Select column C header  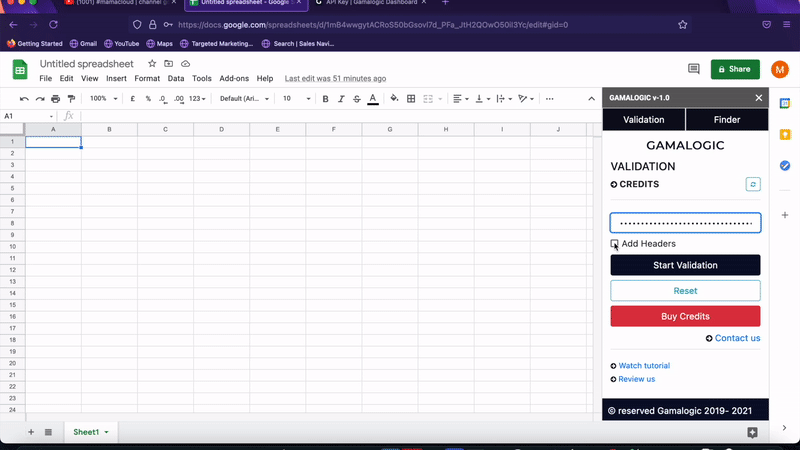[x=165, y=130]
